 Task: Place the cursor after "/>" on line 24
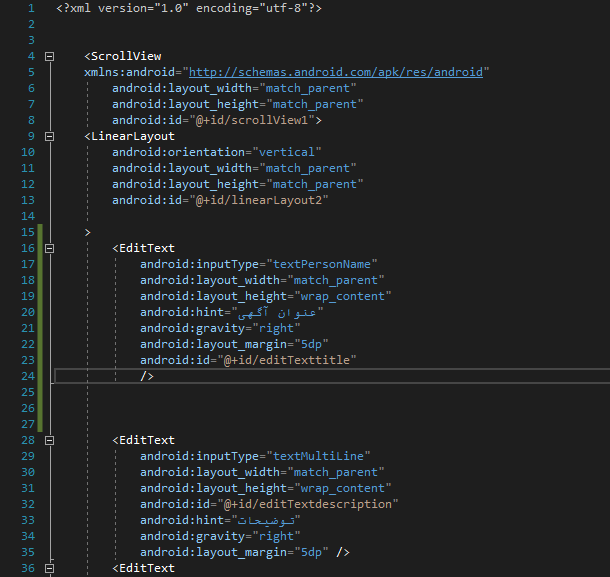[x=155, y=376]
